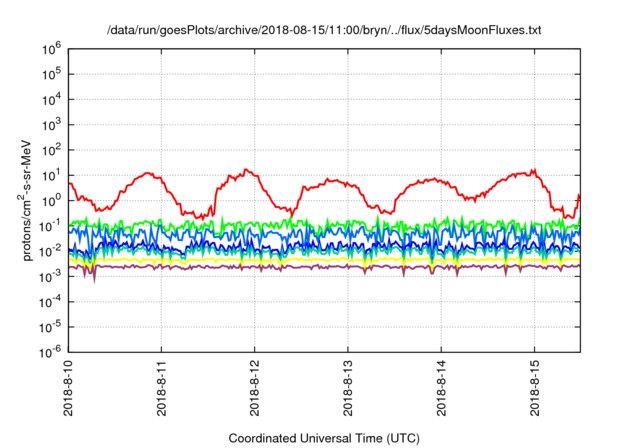Click the y-axis label 10^0
Screen dimensions: 640x448
52,201
